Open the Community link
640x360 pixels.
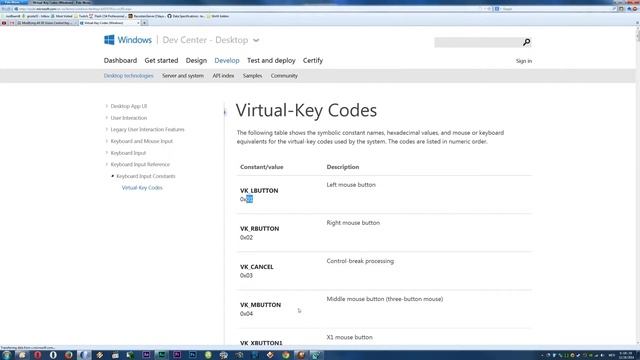pyautogui.click(x=284, y=76)
